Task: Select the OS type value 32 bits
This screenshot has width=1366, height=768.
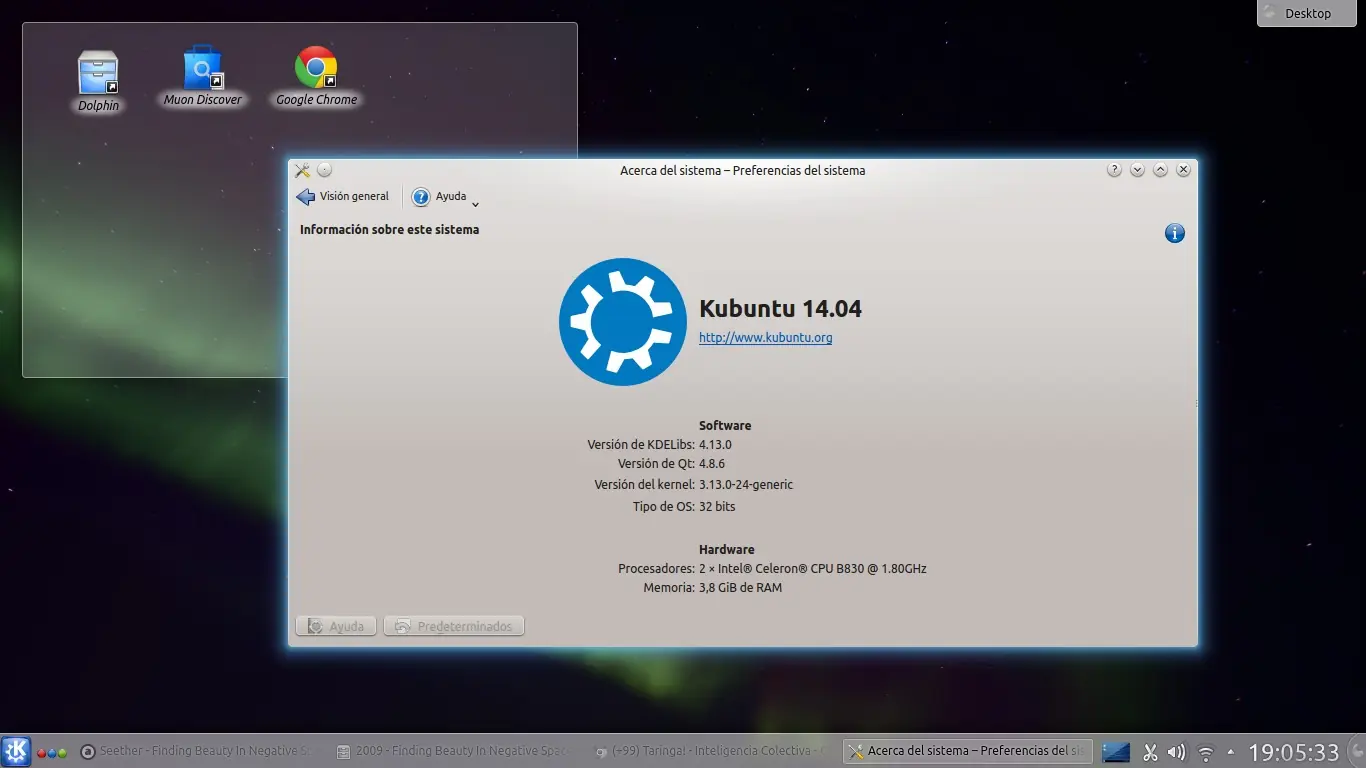Action: coord(717,507)
